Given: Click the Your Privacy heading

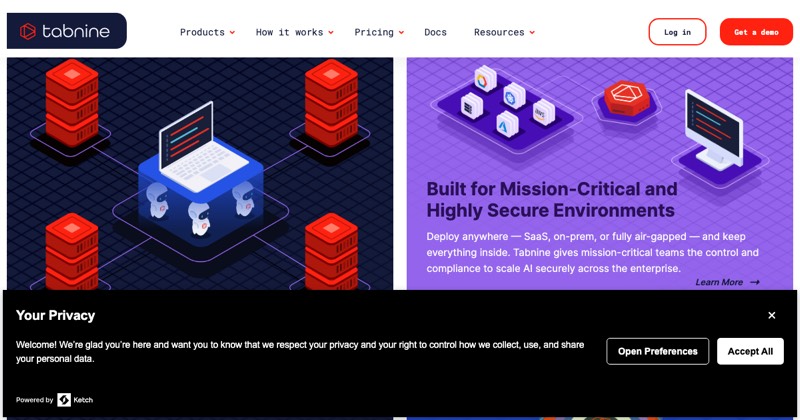Looking at the screenshot, I should (x=55, y=315).
